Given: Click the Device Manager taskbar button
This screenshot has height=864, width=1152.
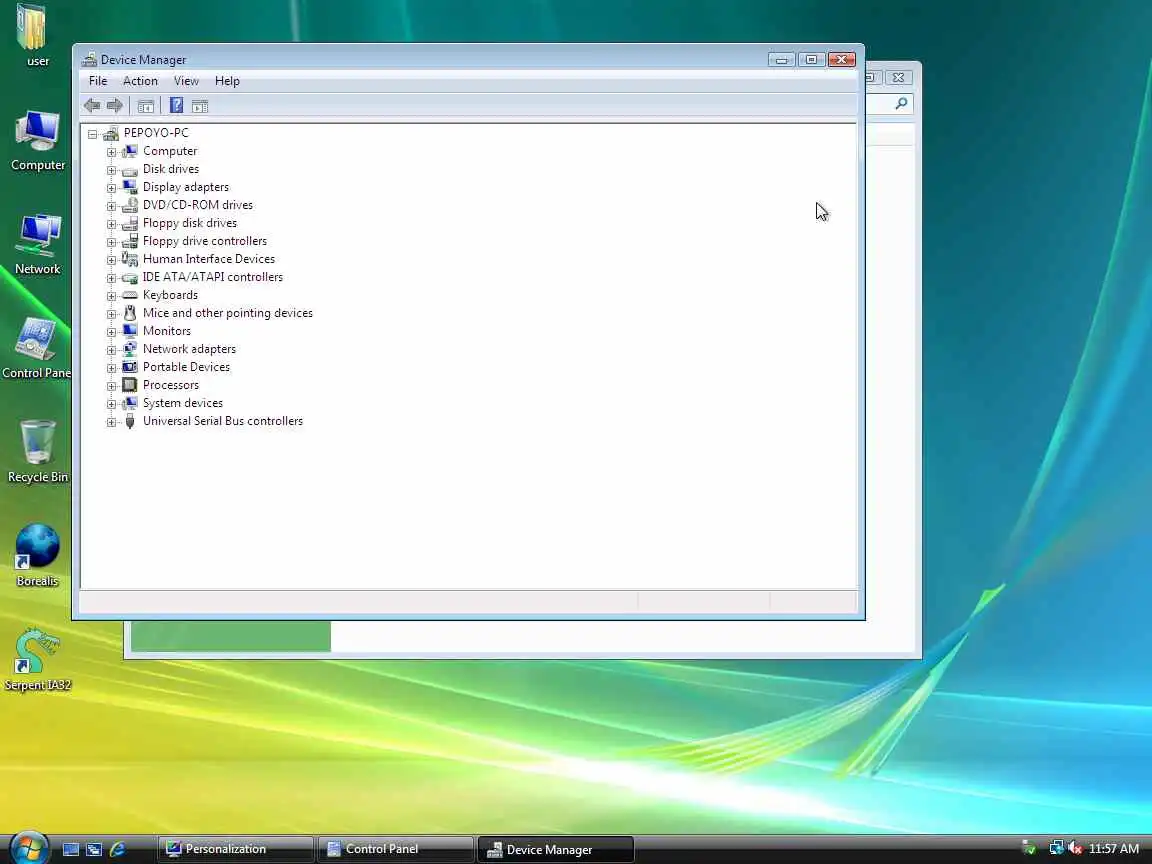Looking at the screenshot, I should click(555, 849).
